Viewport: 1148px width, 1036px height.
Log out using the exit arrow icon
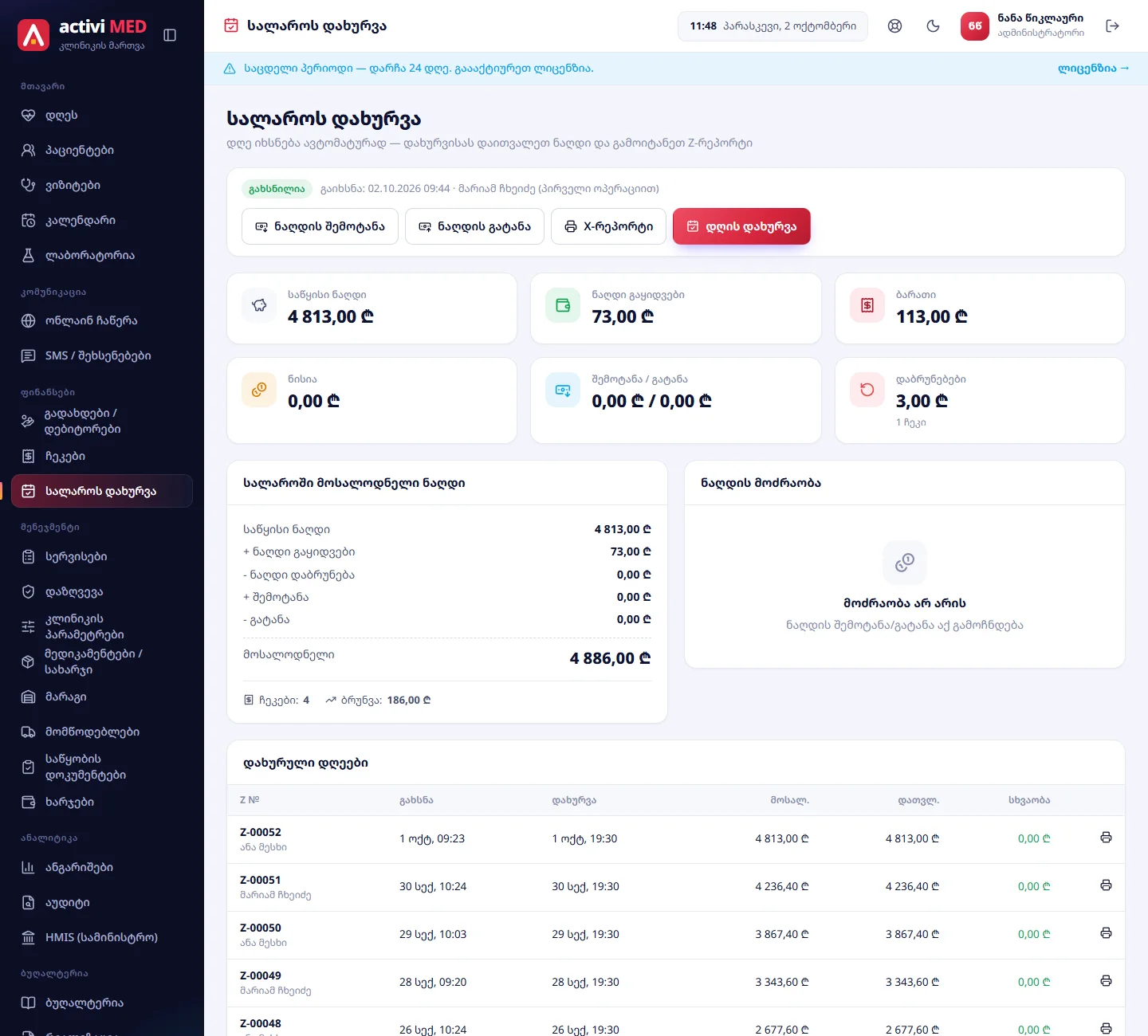1113,26
